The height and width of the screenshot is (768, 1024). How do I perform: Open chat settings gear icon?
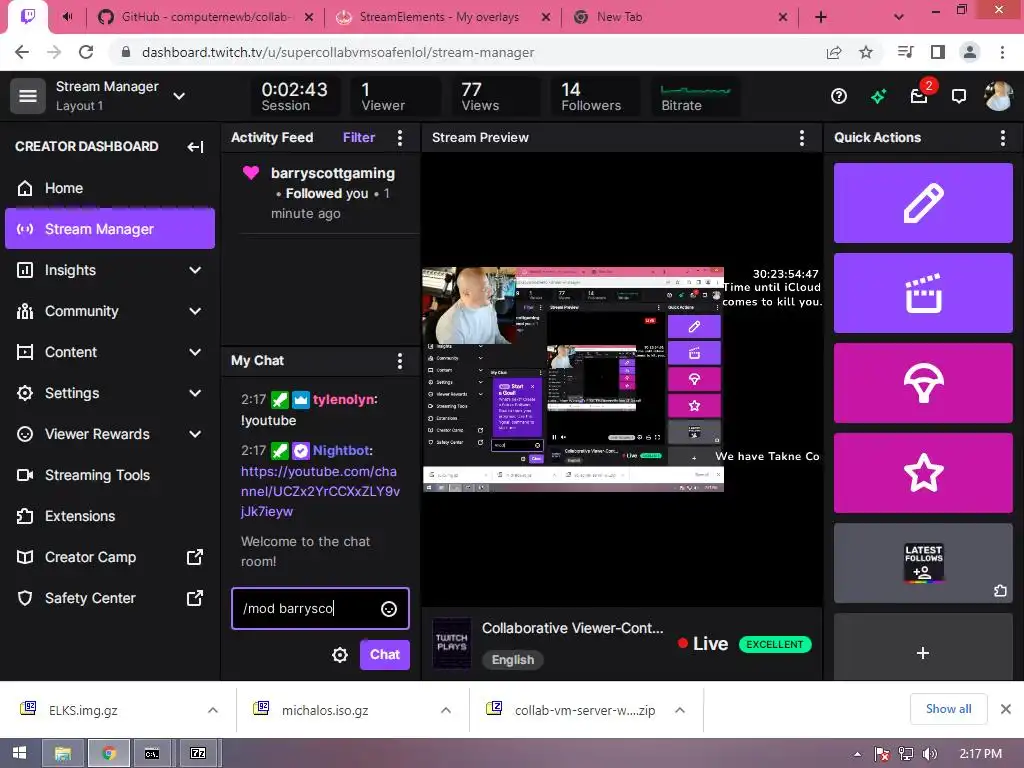point(340,654)
